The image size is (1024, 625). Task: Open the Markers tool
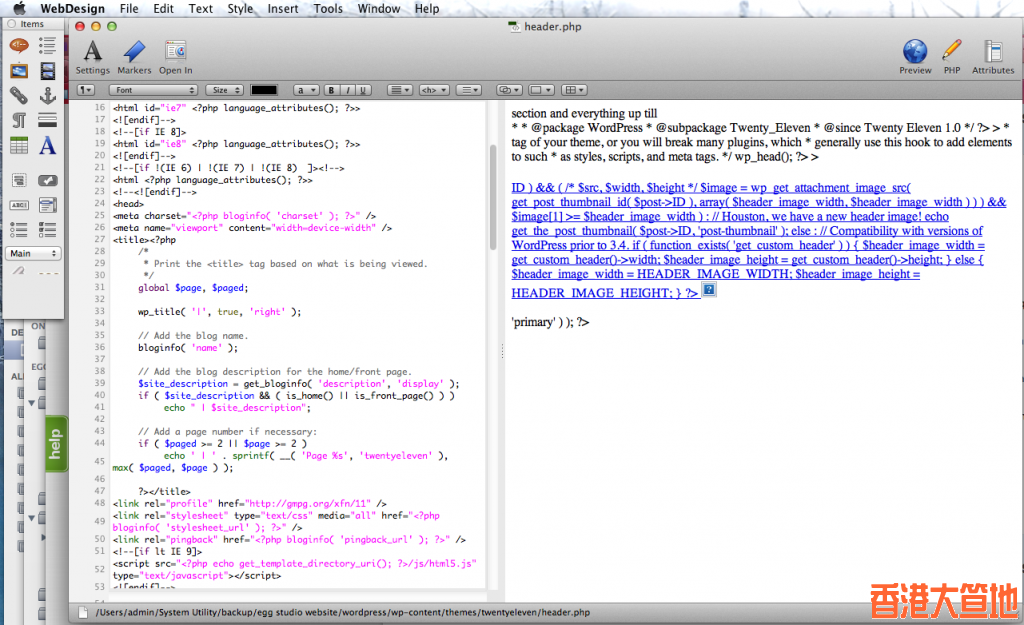point(134,57)
